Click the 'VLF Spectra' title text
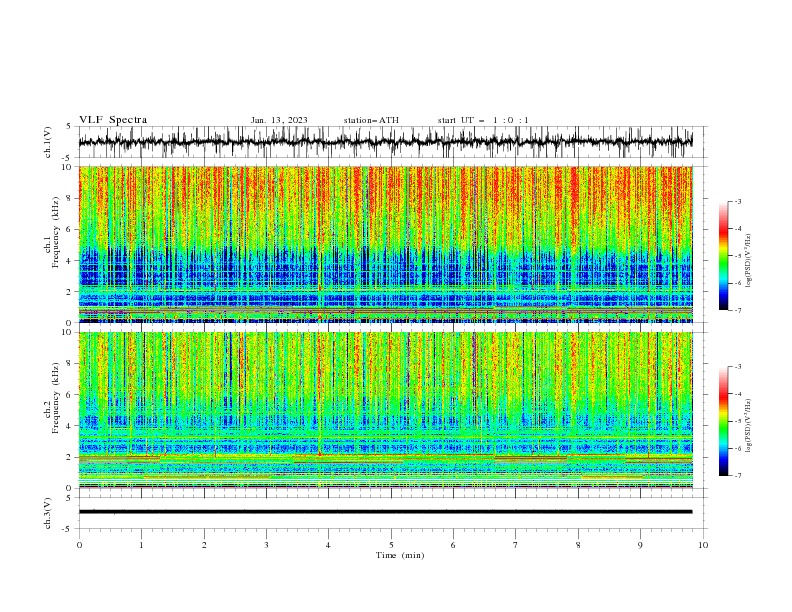 (113, 120)
